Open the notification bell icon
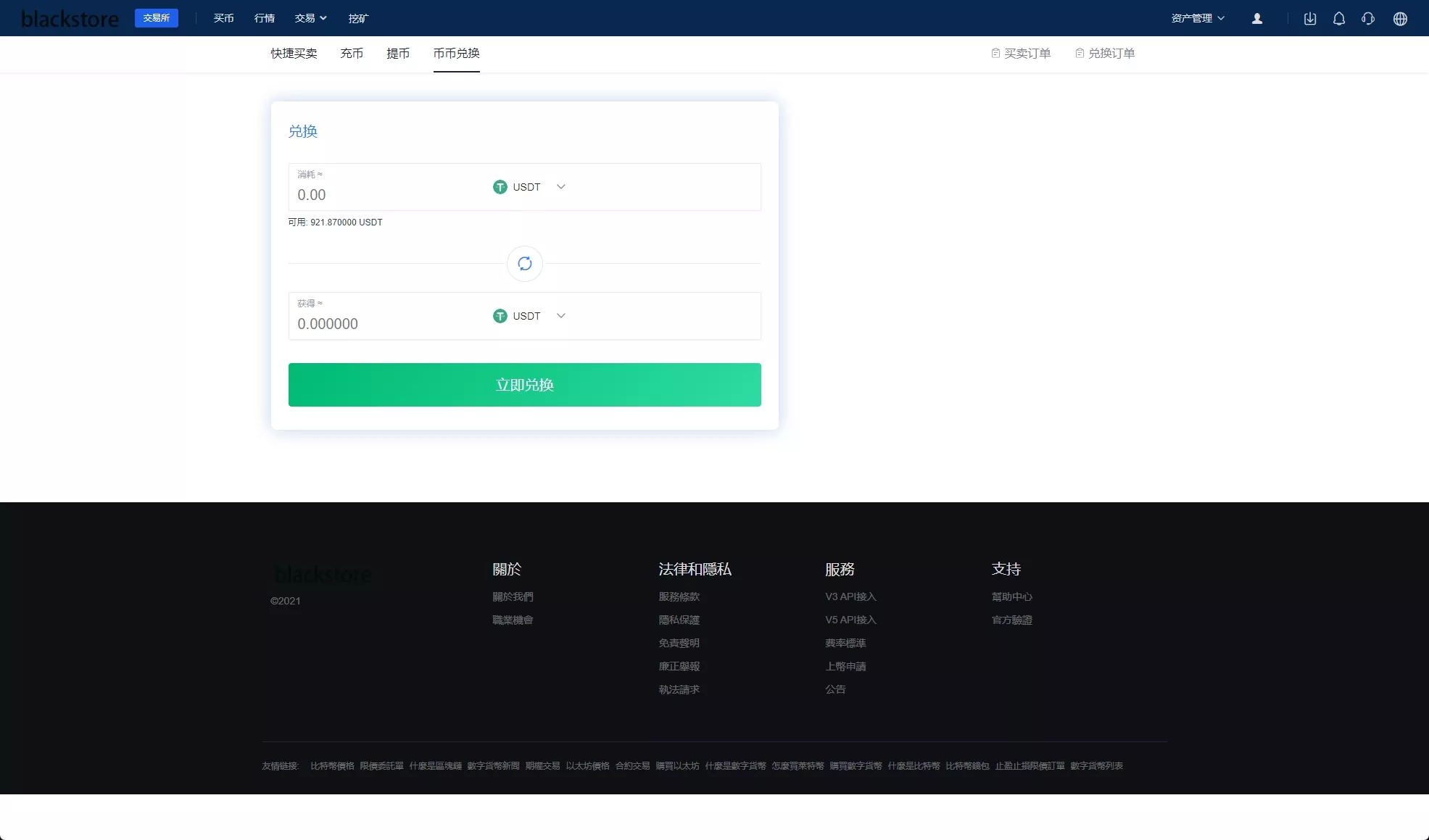Viewport: 1429px width, 840px height. point(1339,19)
